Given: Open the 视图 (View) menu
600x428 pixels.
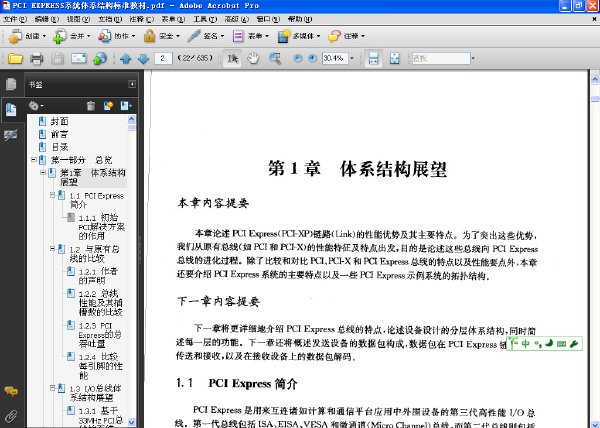Looking at the screenshot, I should pyautogui.click(x=78, y=19).
